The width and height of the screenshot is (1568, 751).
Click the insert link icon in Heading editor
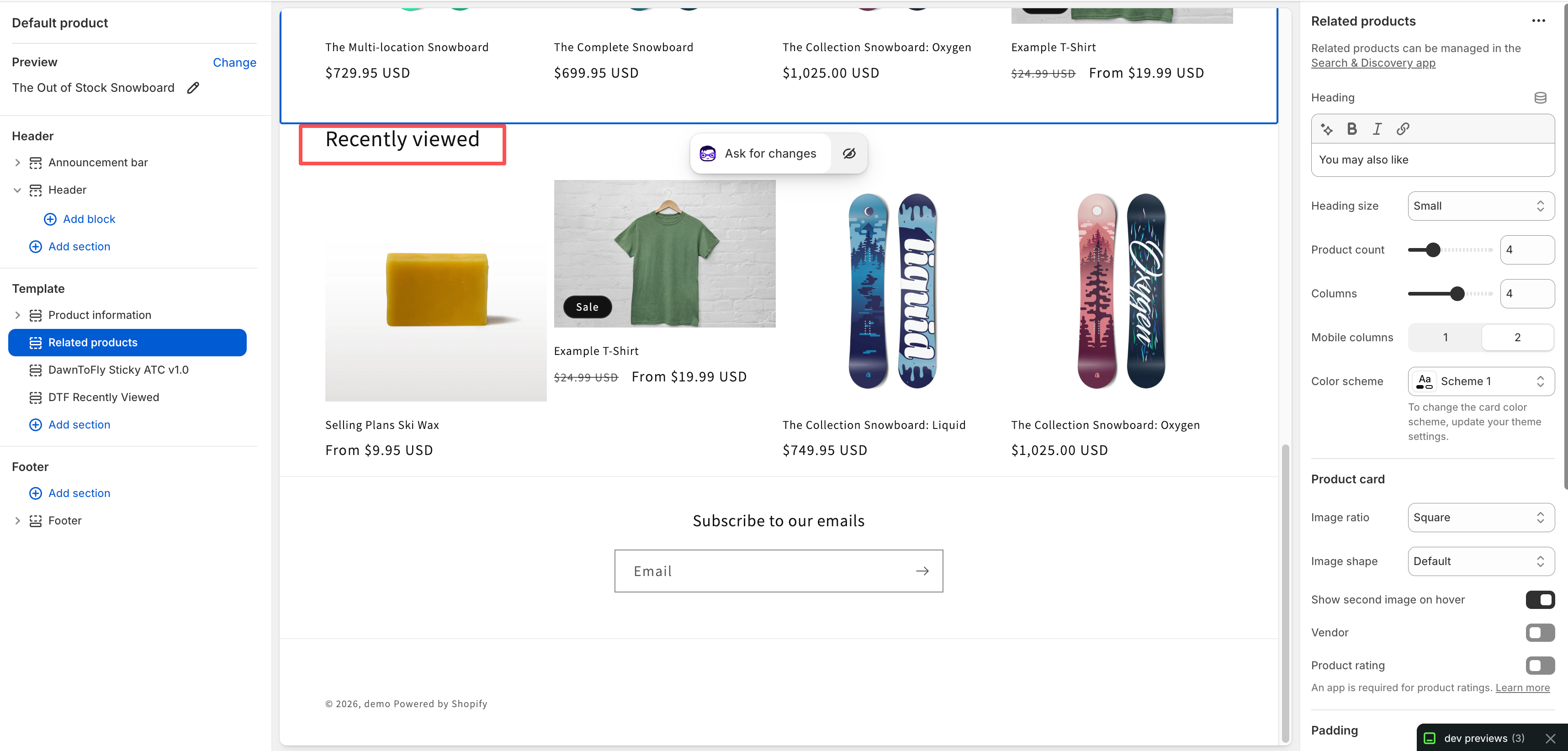pos(1403,128)
